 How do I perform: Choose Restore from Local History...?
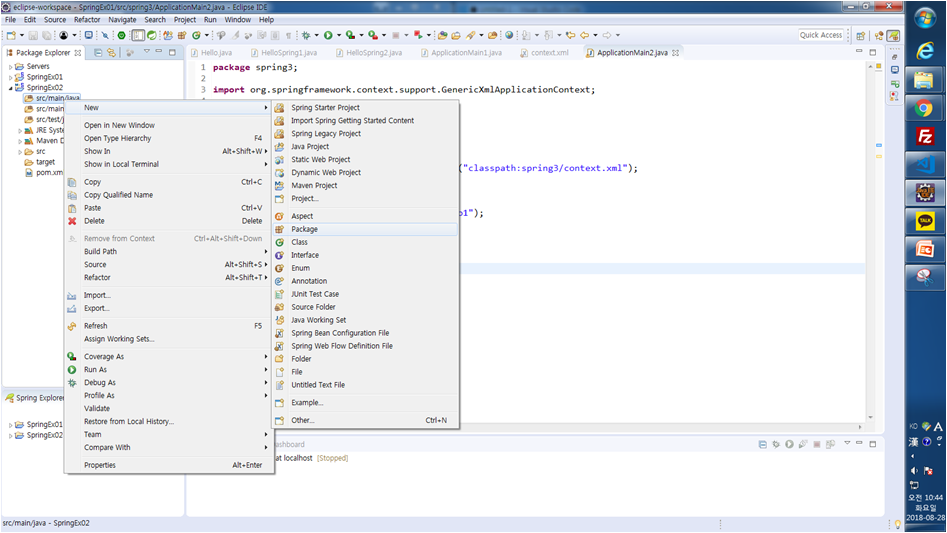point(169,421)
